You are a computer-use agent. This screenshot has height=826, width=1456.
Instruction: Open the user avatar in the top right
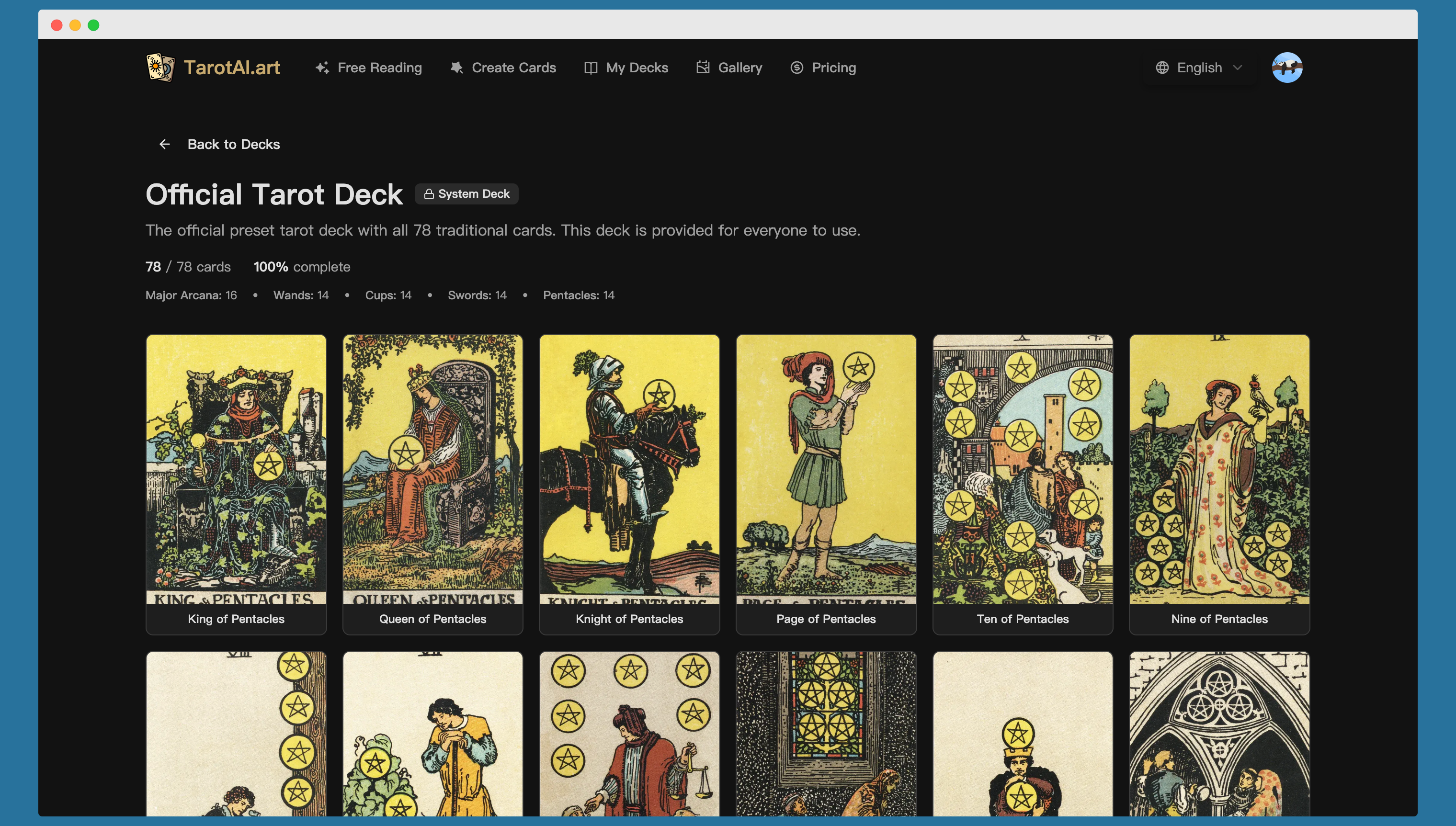1287,67
